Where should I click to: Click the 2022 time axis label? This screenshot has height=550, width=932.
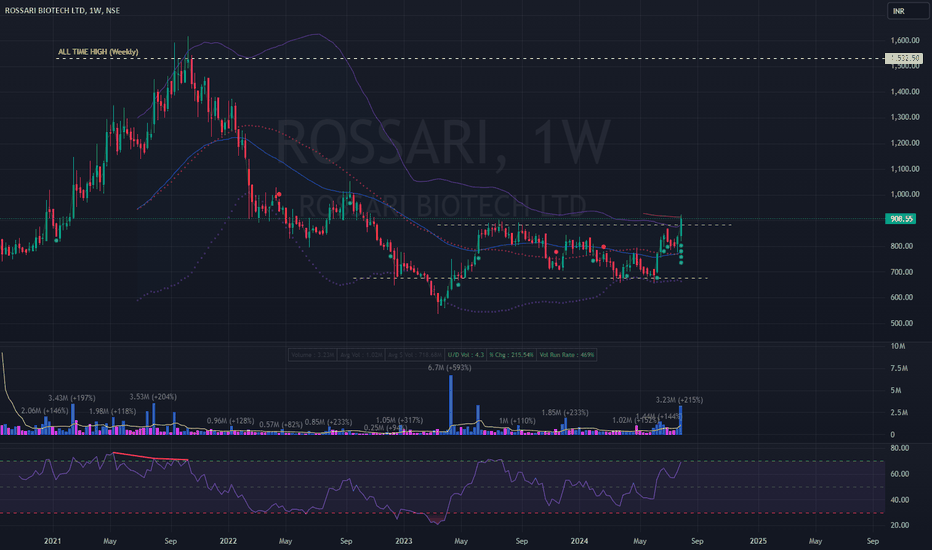click(228, 541)
